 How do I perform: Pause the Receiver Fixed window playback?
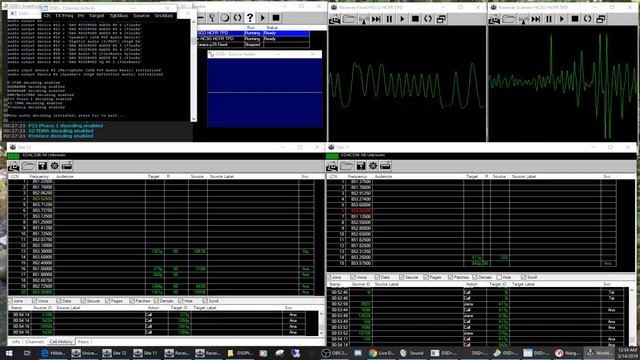[x=389, y=19]
